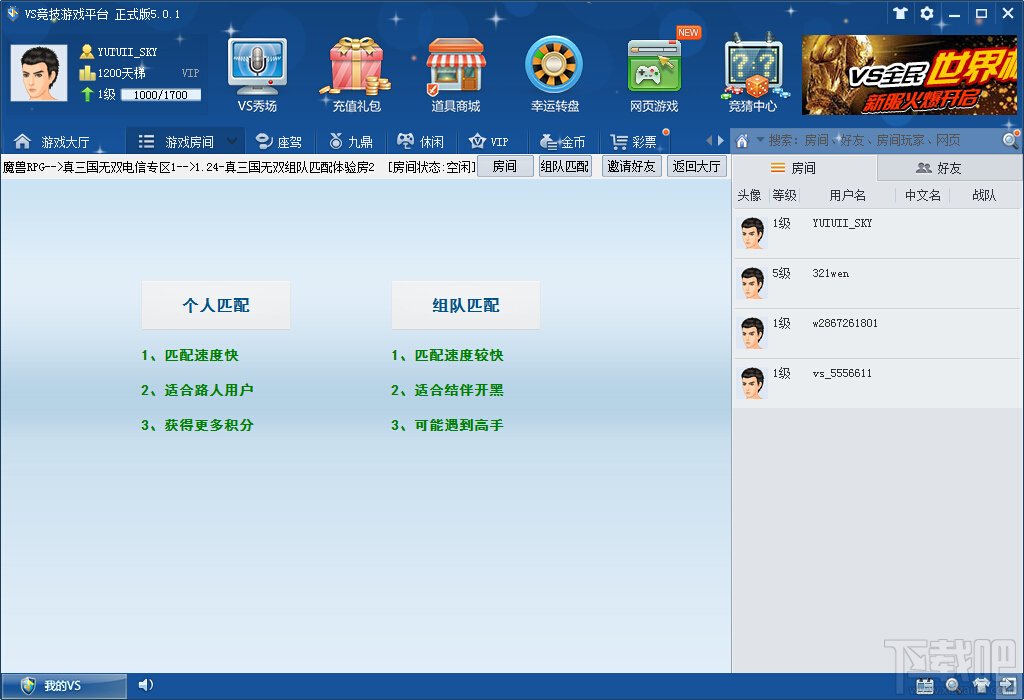
Task: Click 邀请好友 button
Action: 632,167
